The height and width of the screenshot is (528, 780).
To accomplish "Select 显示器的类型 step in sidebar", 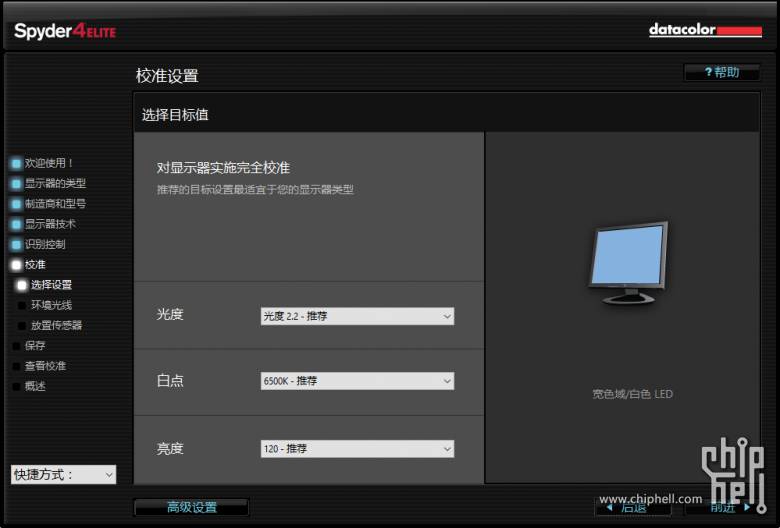I will click(x=55, y=183).
